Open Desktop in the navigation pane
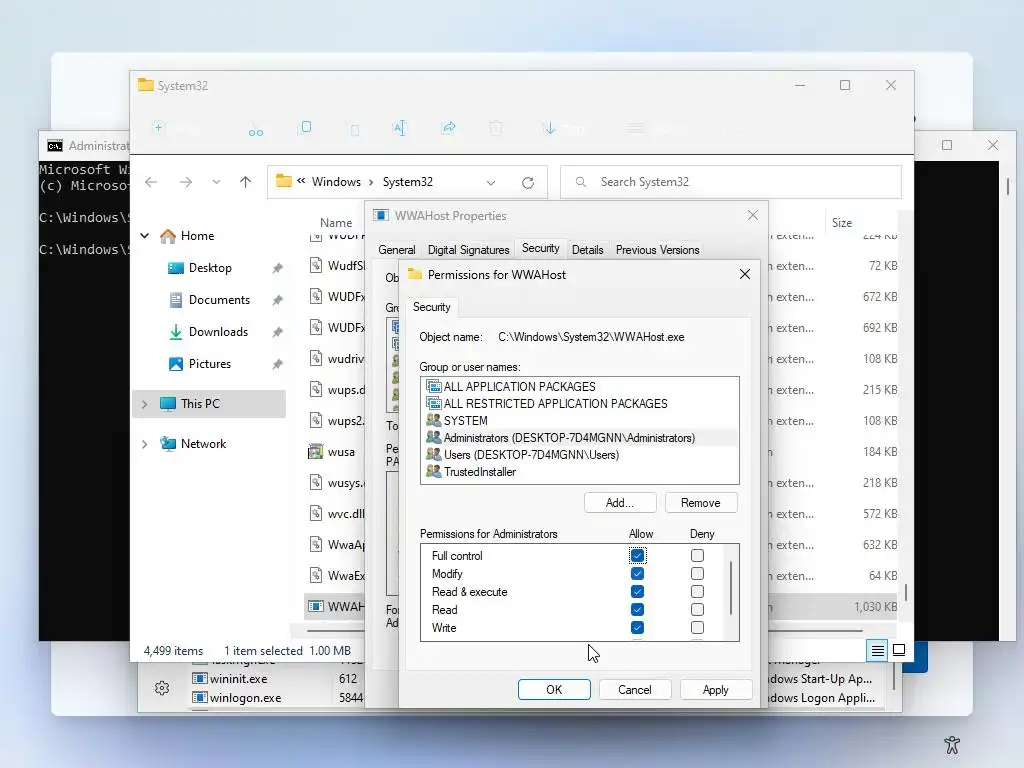Image resolution: width=1024 pixels, height=768 pixels. [x=210, y=268]
